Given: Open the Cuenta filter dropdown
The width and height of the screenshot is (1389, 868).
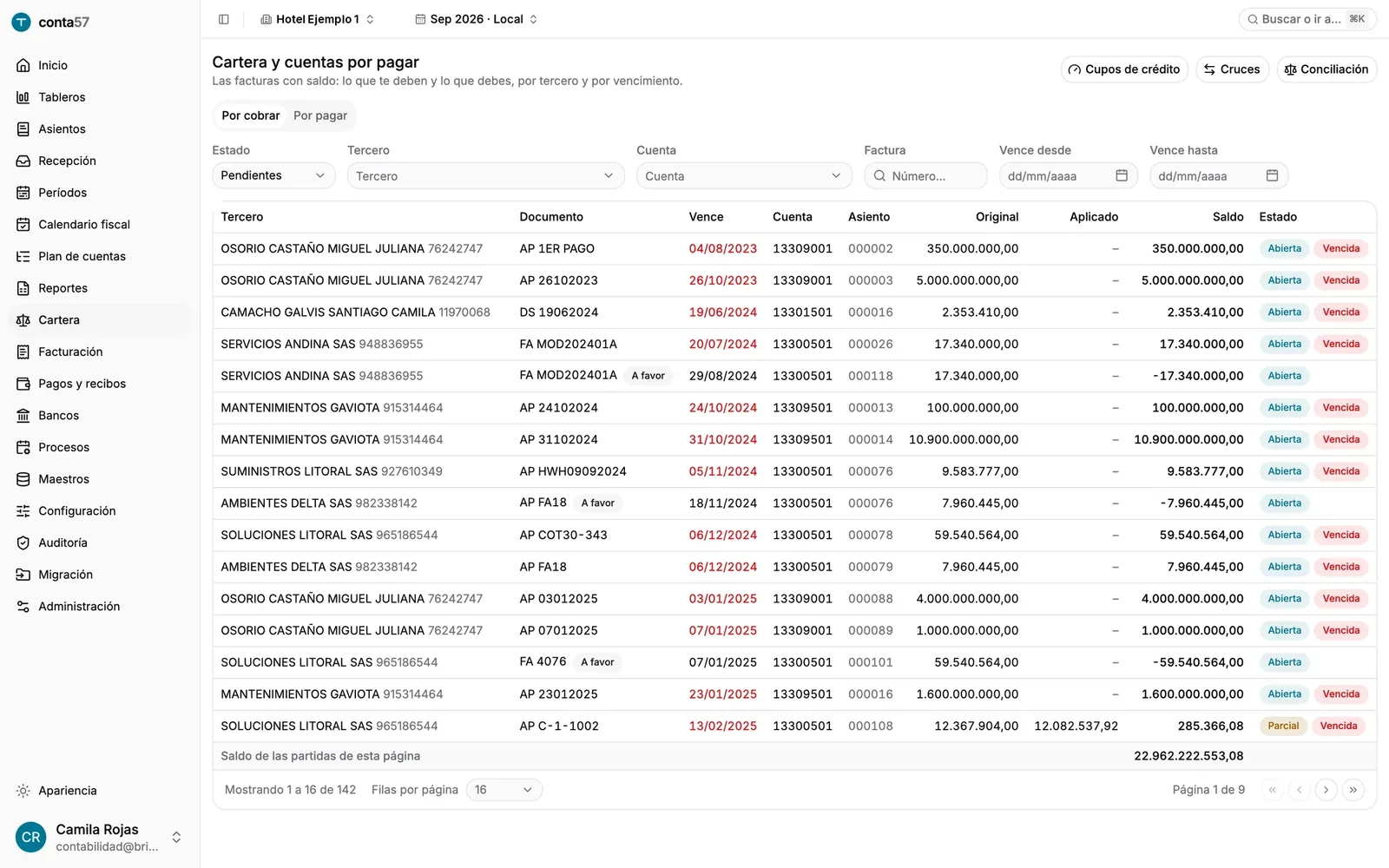Looking at the screenshot, I should pyautogui.click(x=743, y=175).
